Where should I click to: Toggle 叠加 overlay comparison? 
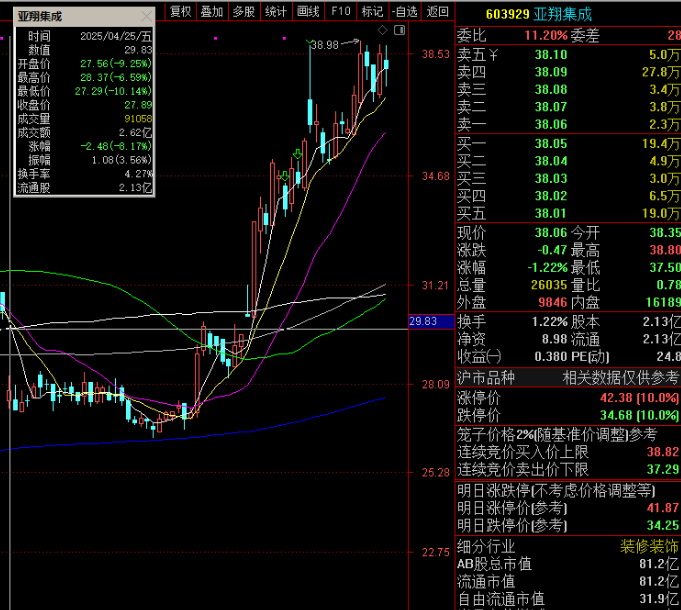[x=212, y=11]
